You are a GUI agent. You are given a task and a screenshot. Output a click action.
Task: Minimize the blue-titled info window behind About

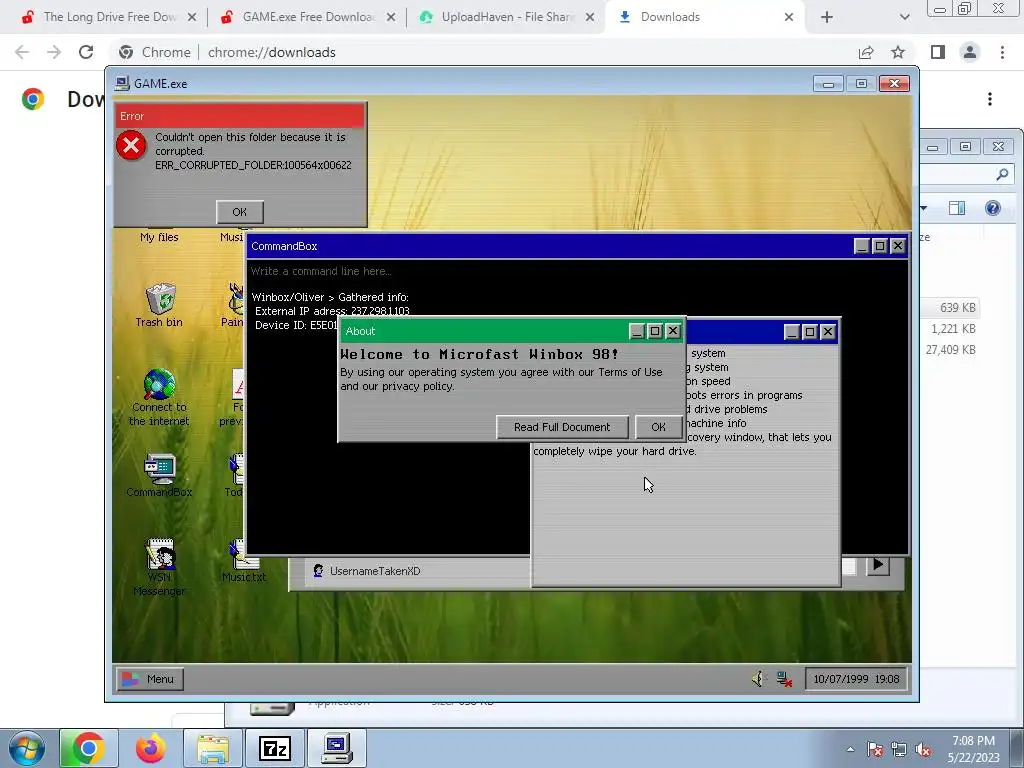point(792,332)
